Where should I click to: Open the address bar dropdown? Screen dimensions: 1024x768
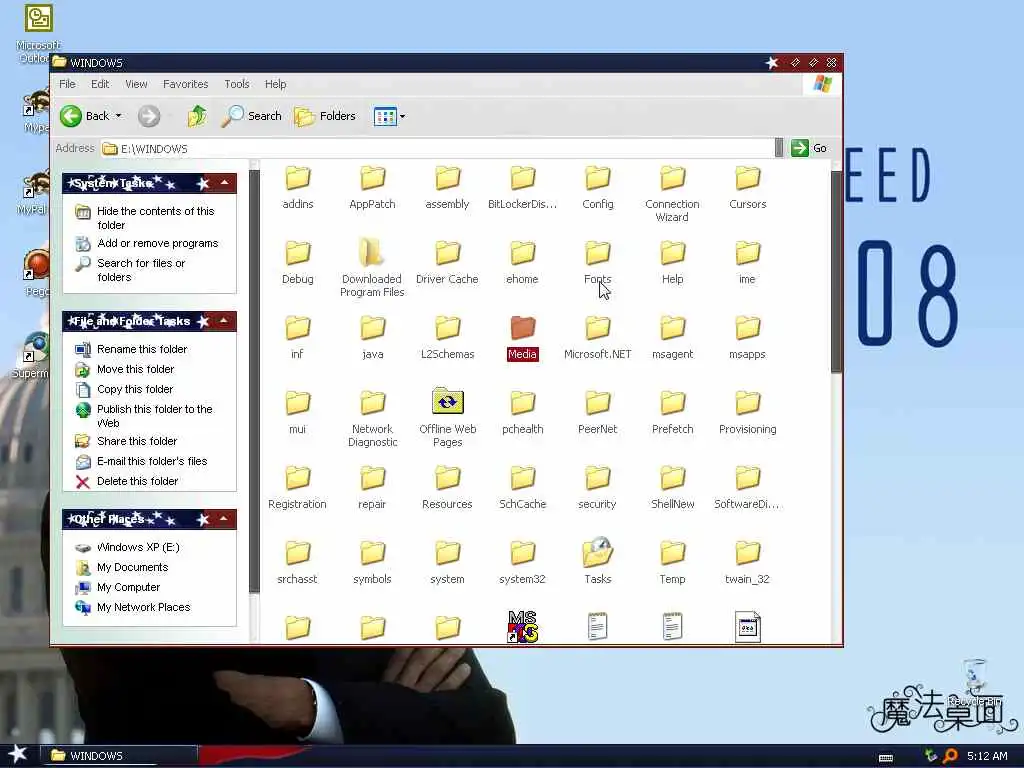(778, 148)
